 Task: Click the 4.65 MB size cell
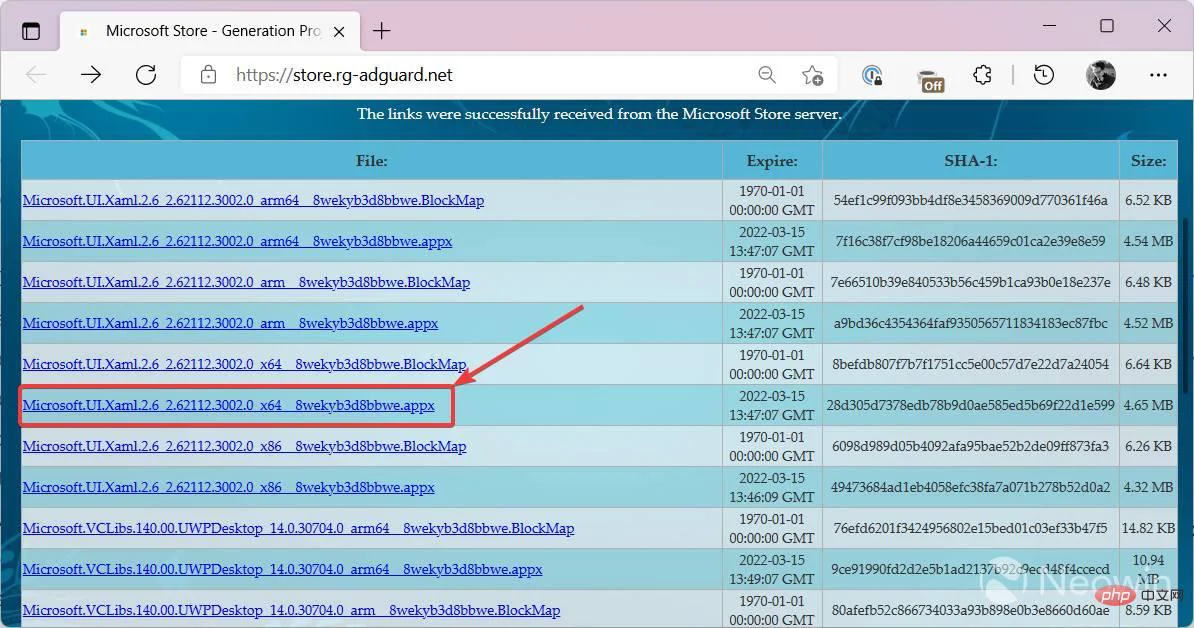tap(1148, 406)
